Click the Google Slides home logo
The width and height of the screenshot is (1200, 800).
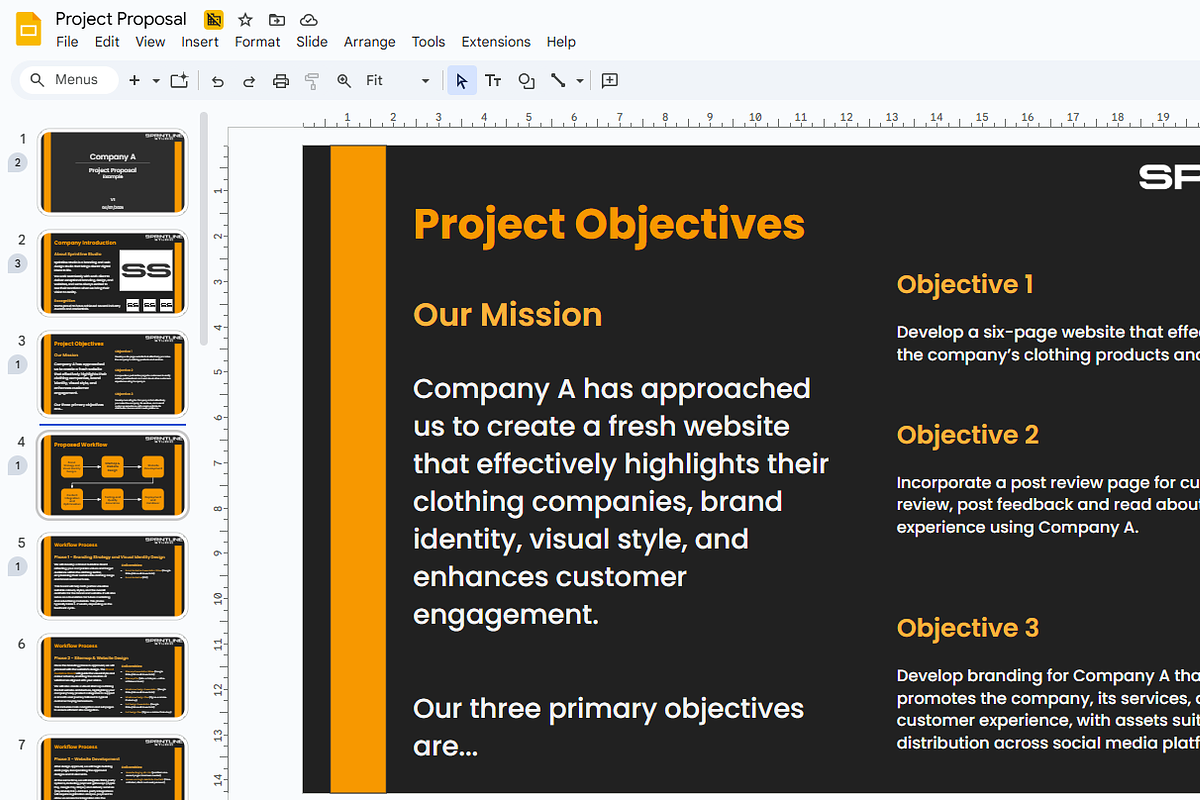28,29
